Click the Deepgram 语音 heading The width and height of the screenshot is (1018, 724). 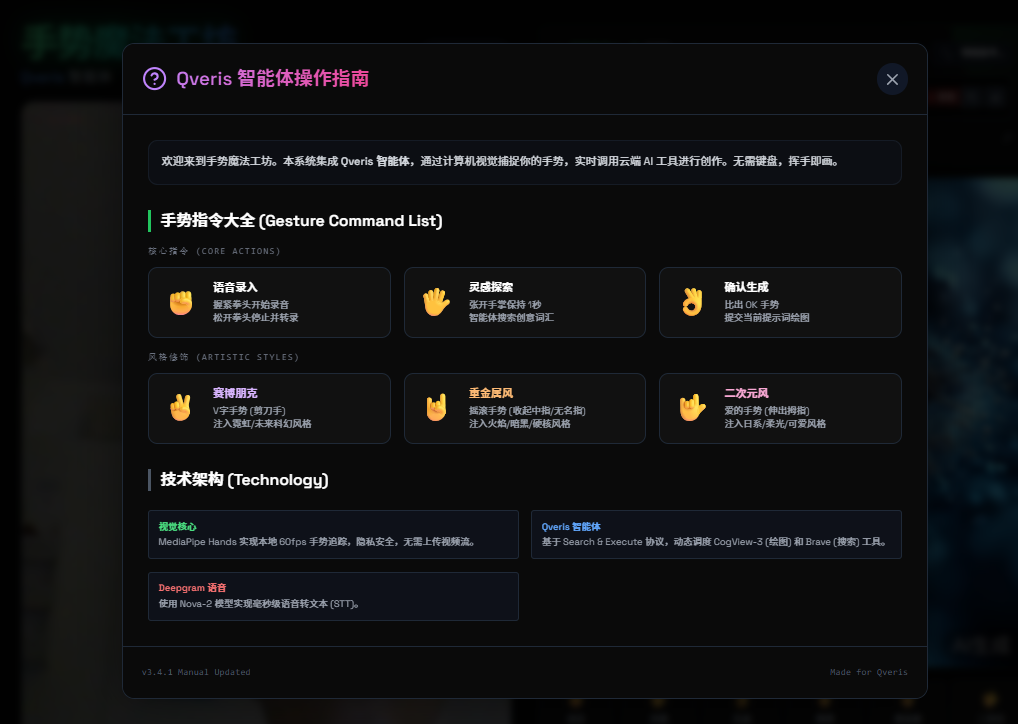point(192,588)
